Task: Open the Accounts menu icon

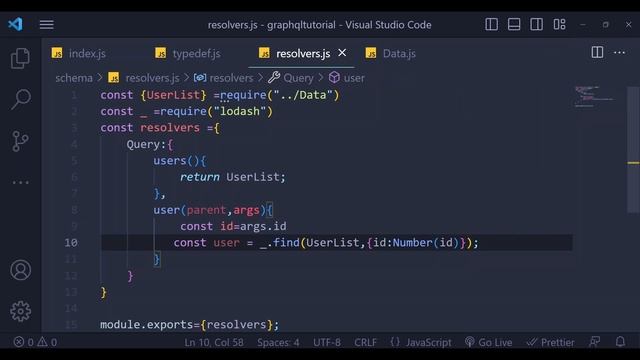Action: pyautogui.click(x=20, y=270)
